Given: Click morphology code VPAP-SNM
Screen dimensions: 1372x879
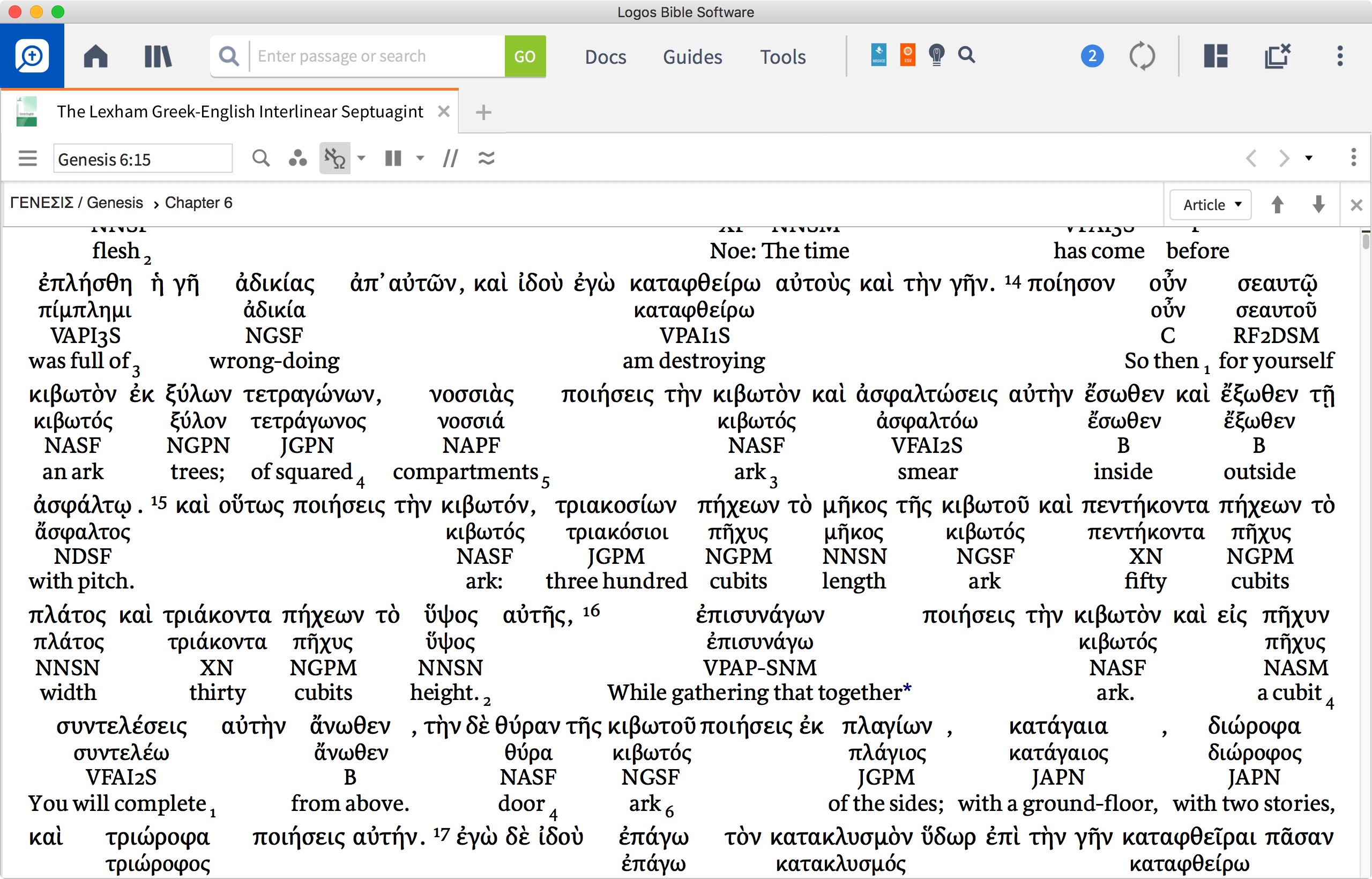Looking at the screenshot, I should click(x=759, y=668).
